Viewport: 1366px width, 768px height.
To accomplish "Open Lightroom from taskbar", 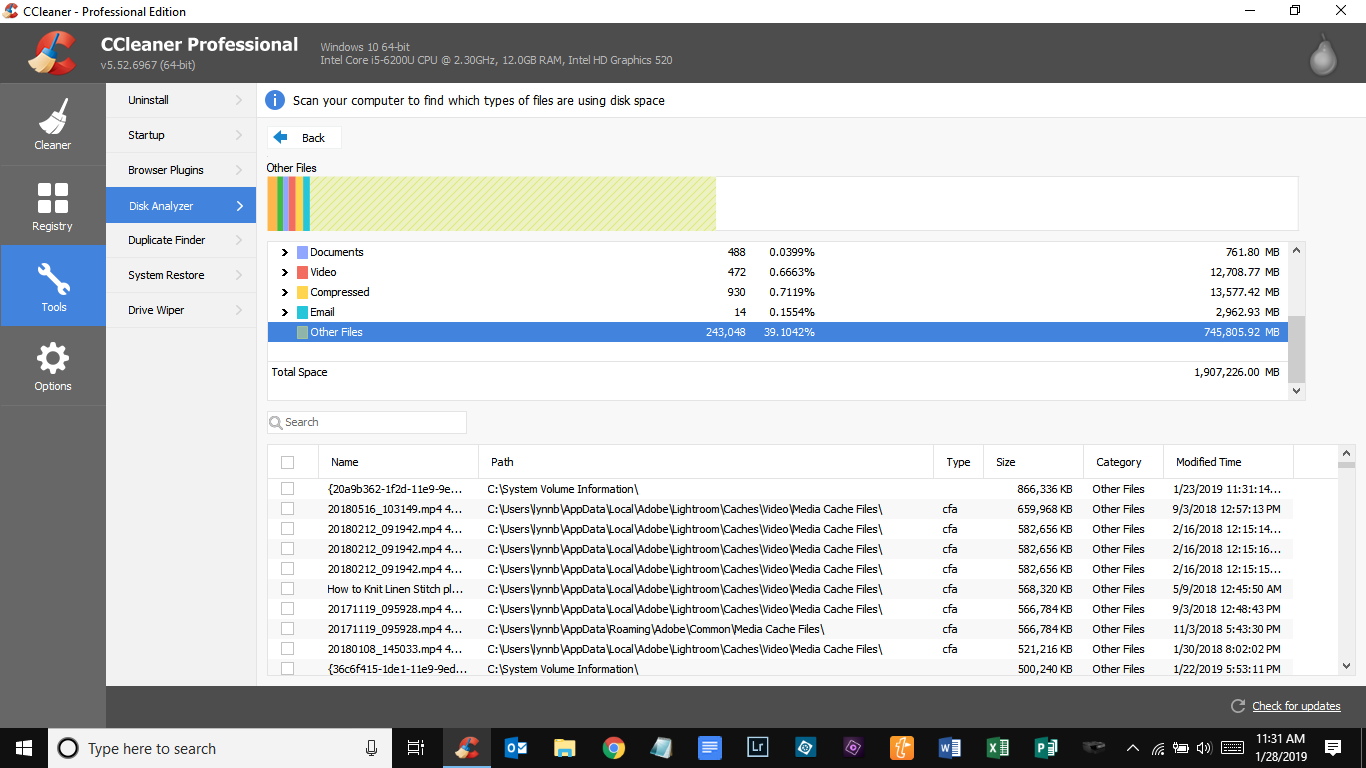I will pyautogui.click(x=758, y=748).
